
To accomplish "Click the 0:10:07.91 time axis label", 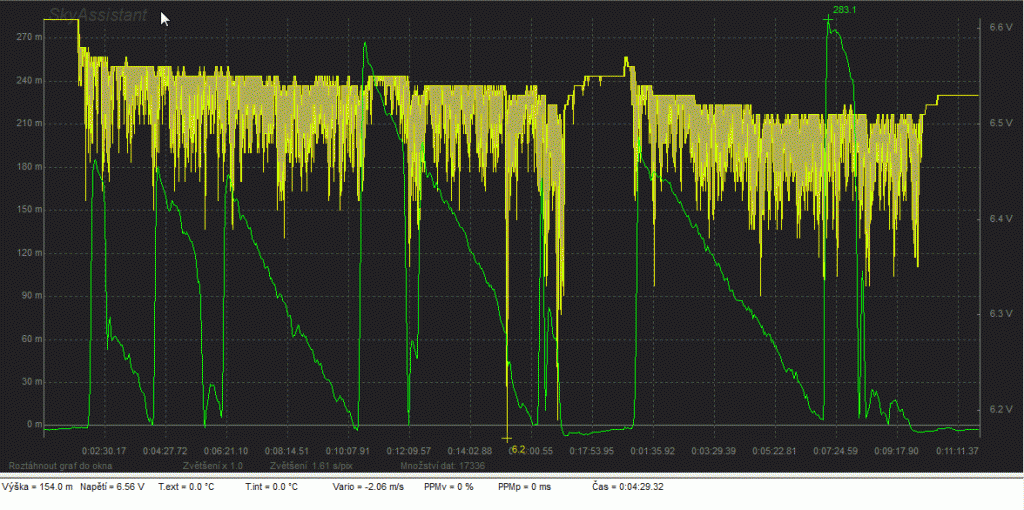I will coord(347,451).
